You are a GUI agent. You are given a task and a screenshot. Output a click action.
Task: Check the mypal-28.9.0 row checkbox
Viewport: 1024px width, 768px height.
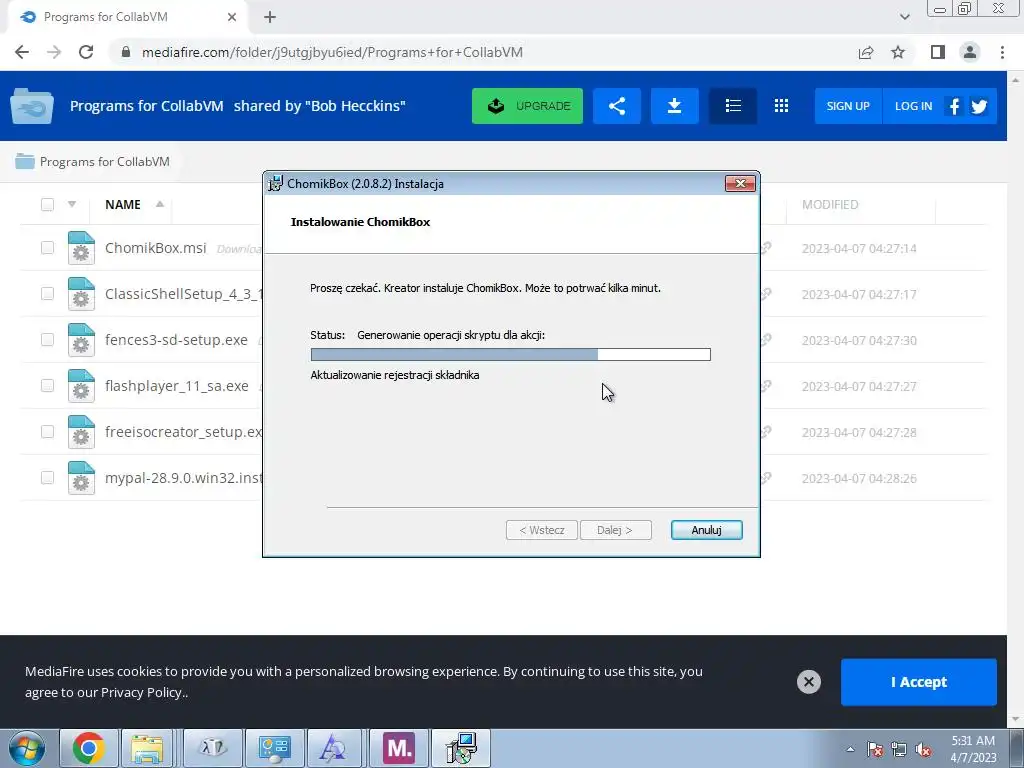point(47,477)
